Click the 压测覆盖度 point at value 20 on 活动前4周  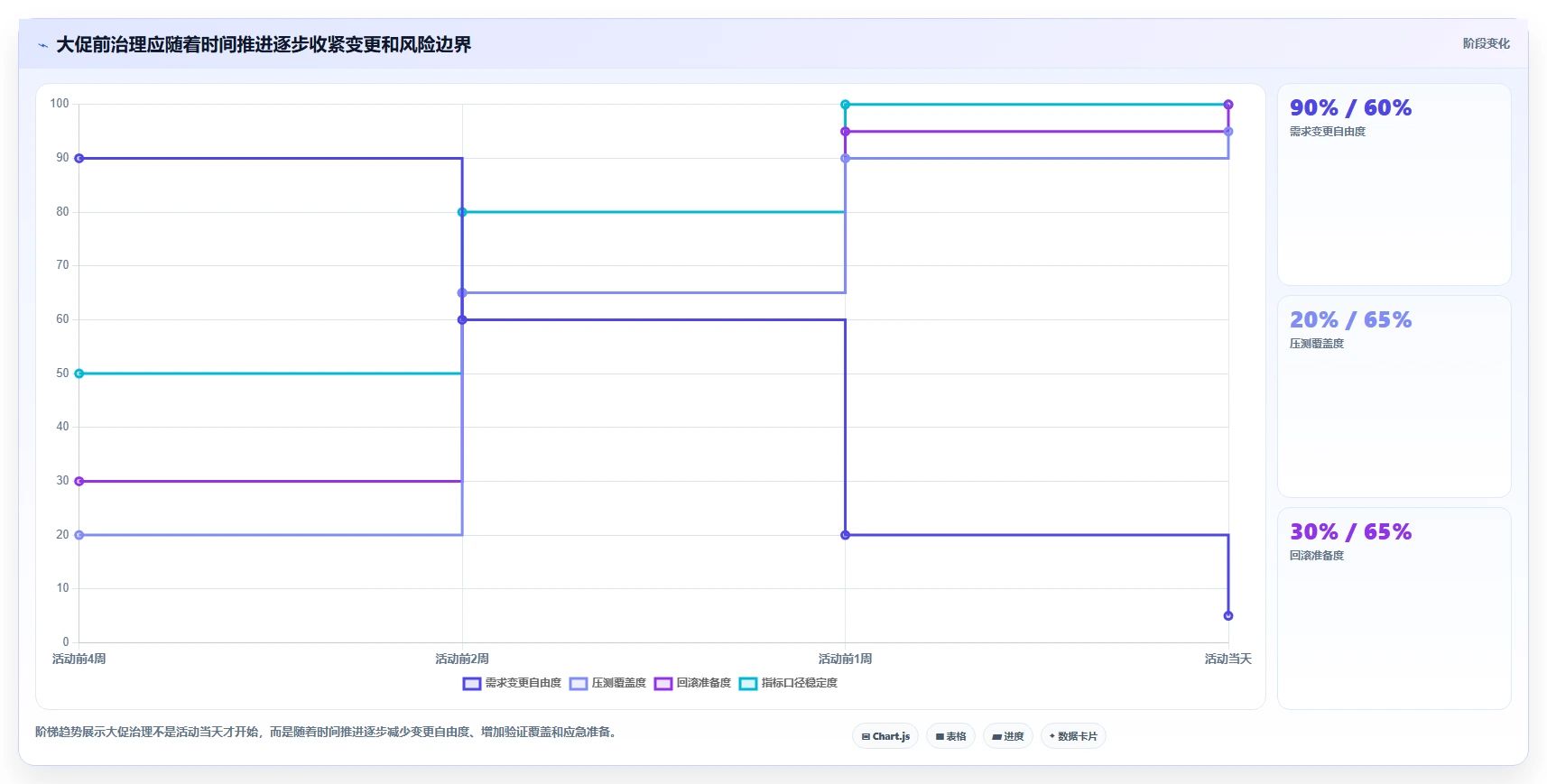coord(79,535)
